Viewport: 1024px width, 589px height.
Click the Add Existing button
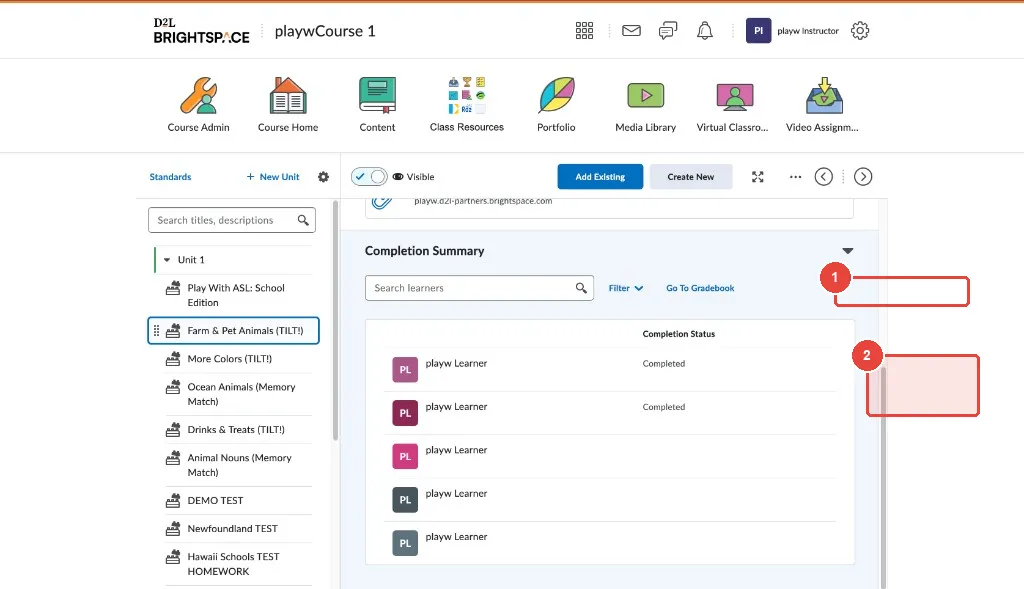(x=600, y=177)
